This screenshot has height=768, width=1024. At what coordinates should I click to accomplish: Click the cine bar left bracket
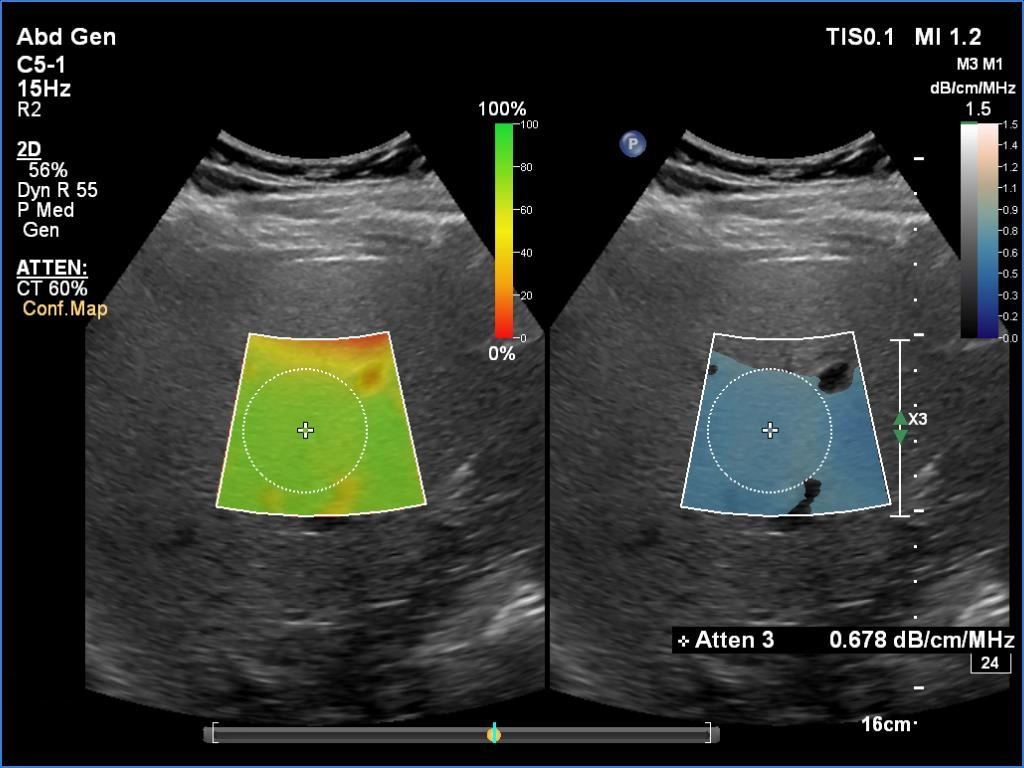209,734
